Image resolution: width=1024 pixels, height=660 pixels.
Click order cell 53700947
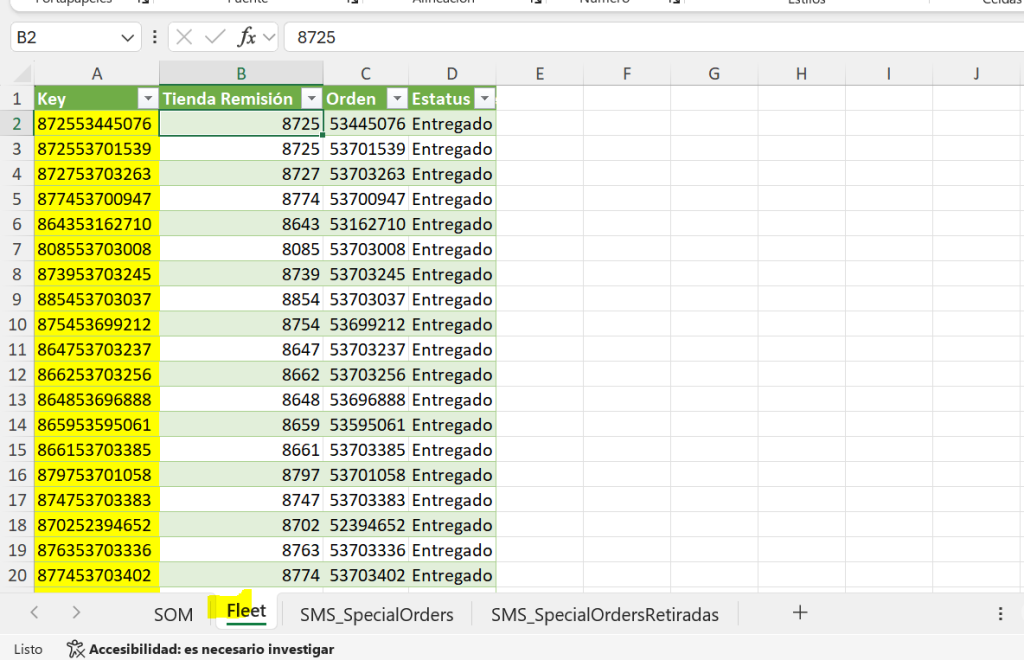pyautogui.click(x=366, y=199)
